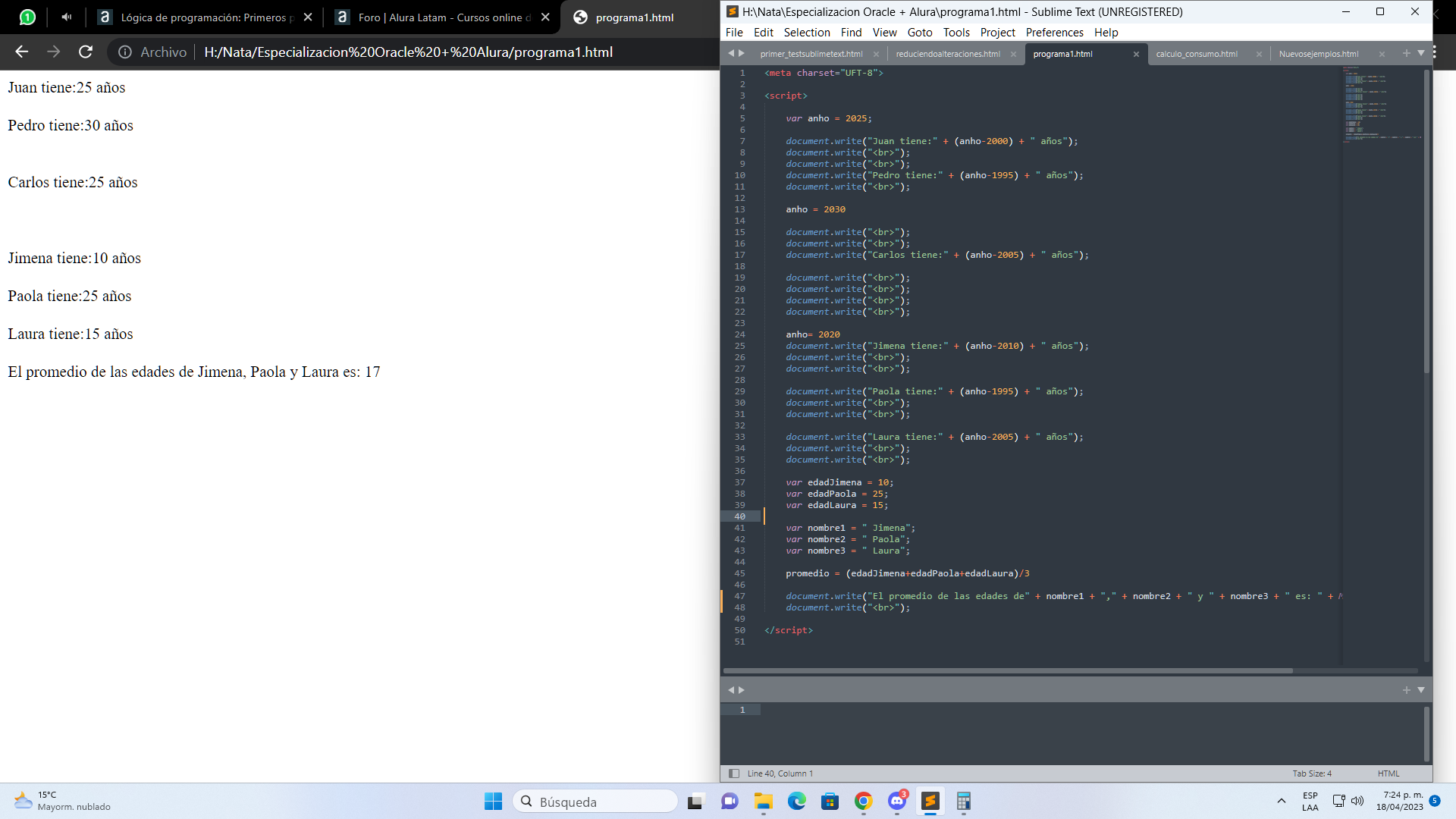Viewport: 1456px width, 819px height.
Task: Close the Nuevosejemplos.html tab
Action: coord(1382,54)
